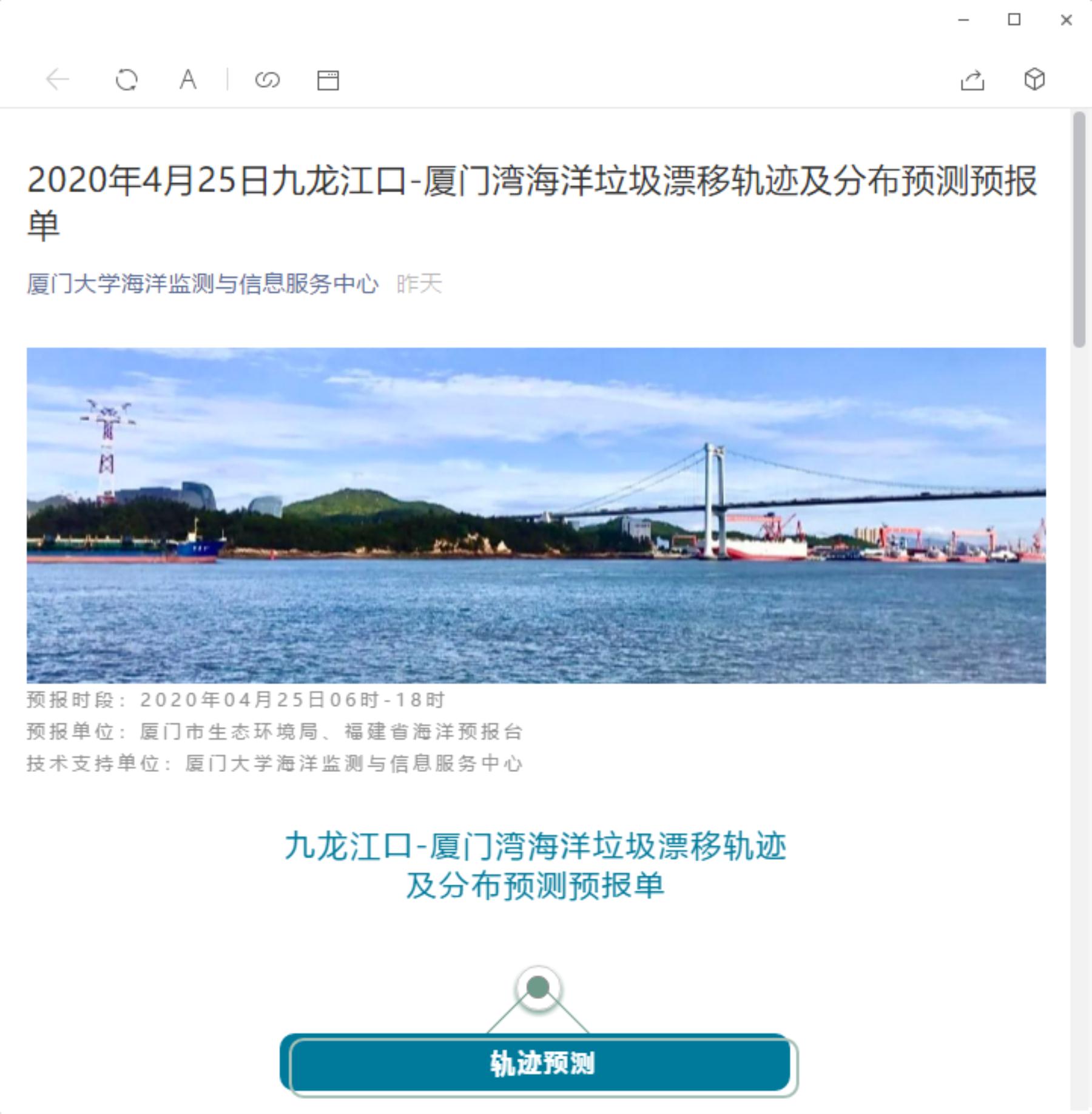Open the Xiamen bridge banner image
This screenshot has height=1114, width=1092.
click(536, 515)
